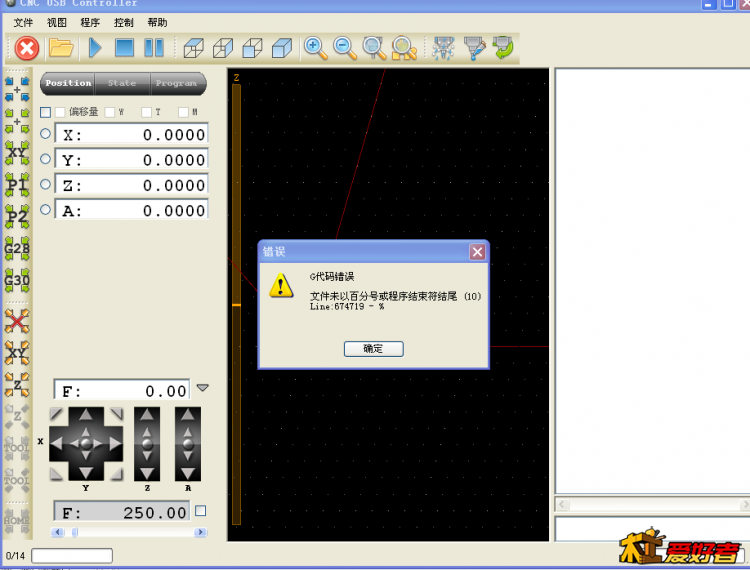
Task: Click the horizontal scrollbar under code panel
Action: click(652, 504)
